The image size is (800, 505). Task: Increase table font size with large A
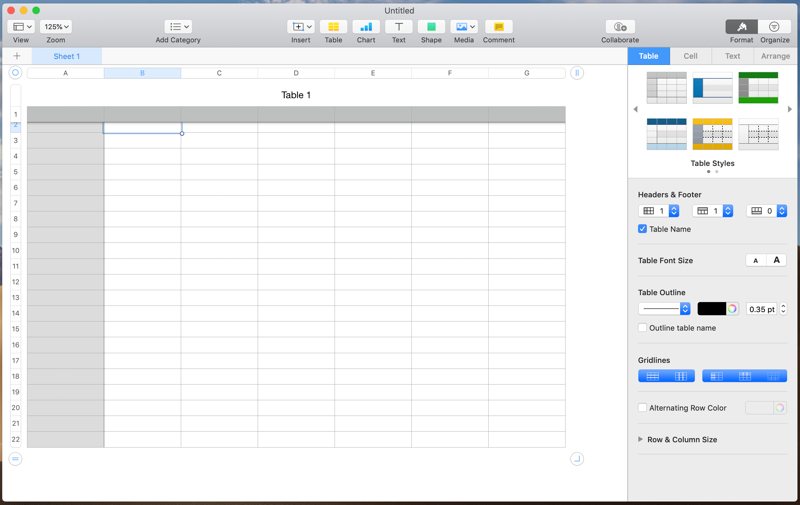tap(776, 261)
